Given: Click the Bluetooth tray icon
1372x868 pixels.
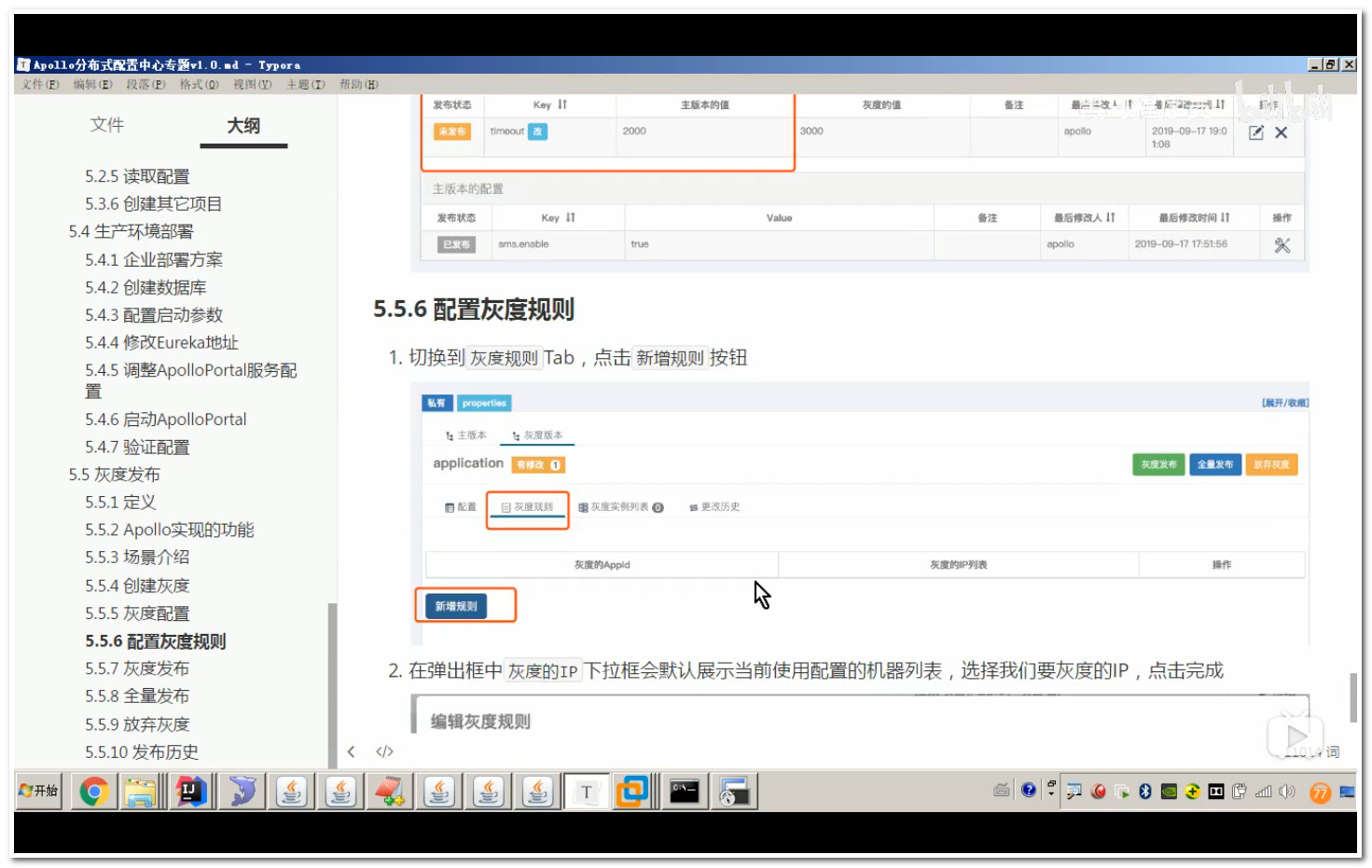Looking at the screenshot, I should coord(1145,792).
